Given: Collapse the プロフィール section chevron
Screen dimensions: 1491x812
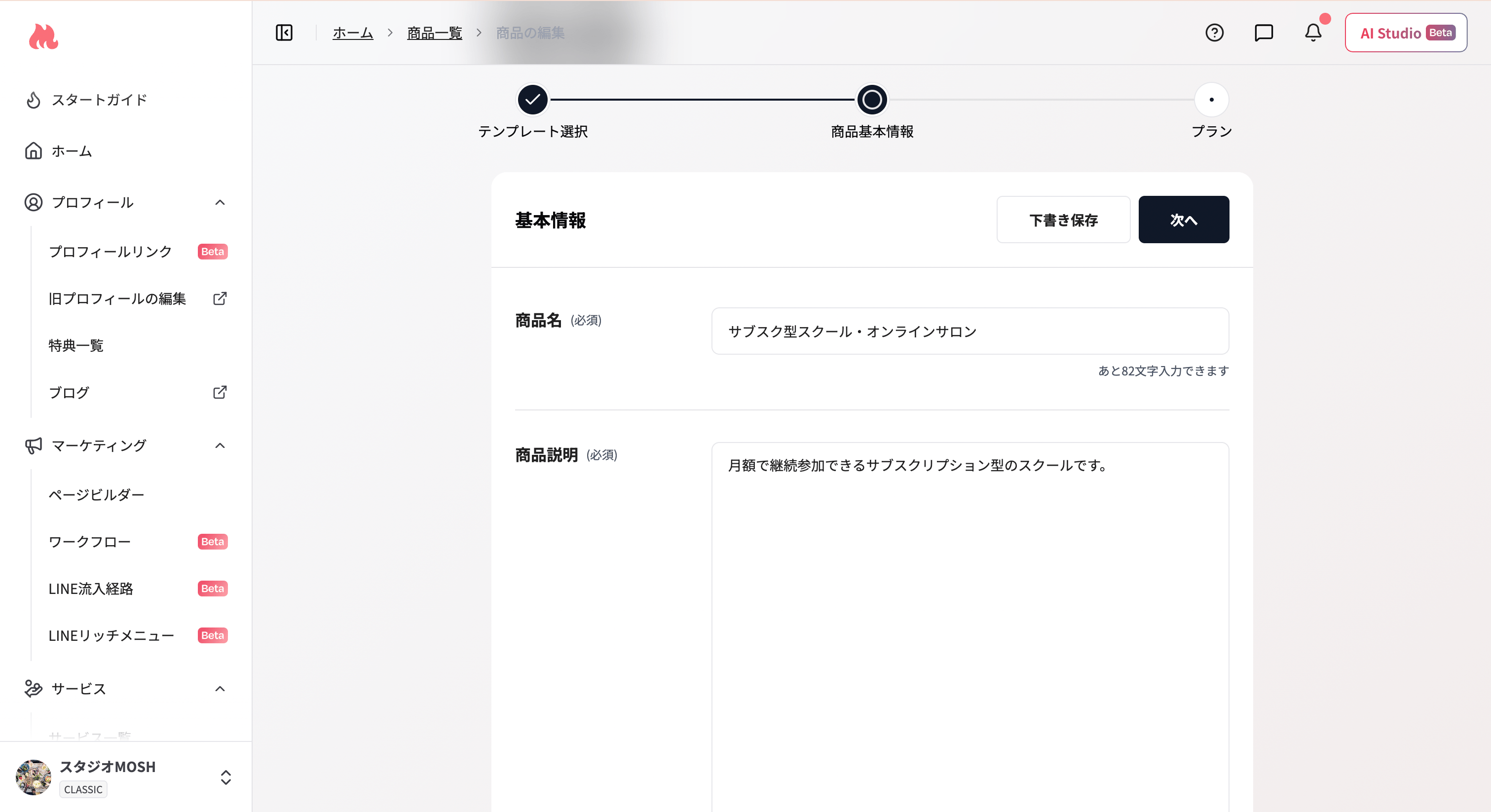Looking at the screenshot, I should tap(220, 203).
